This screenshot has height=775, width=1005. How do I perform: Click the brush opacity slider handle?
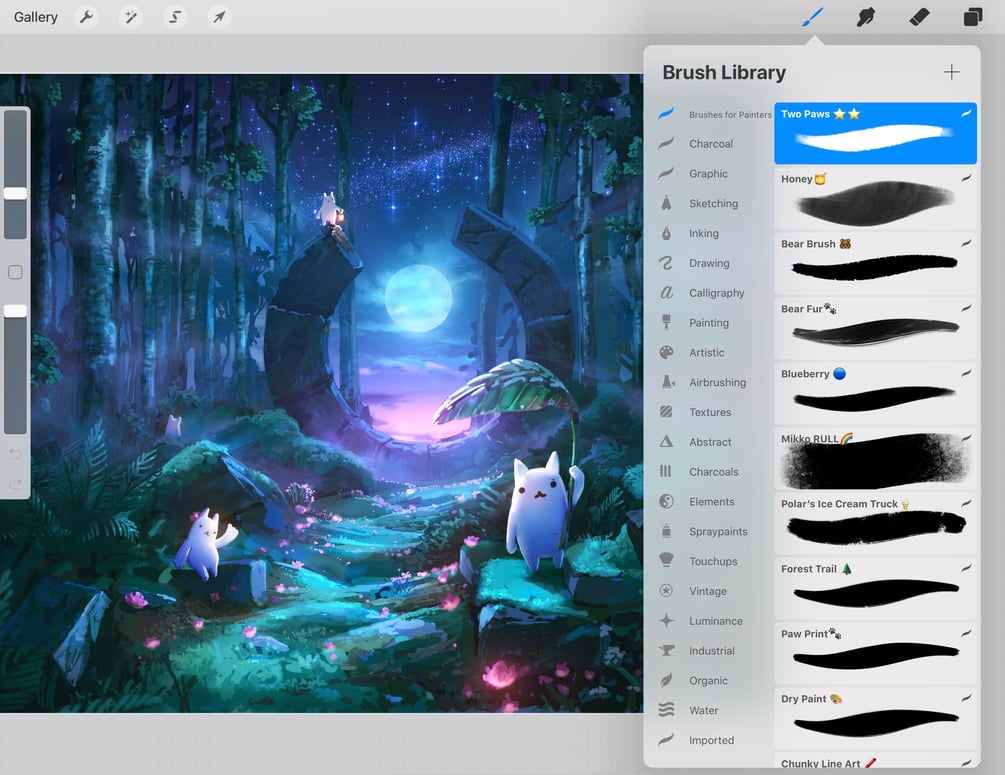pos(15,311)
